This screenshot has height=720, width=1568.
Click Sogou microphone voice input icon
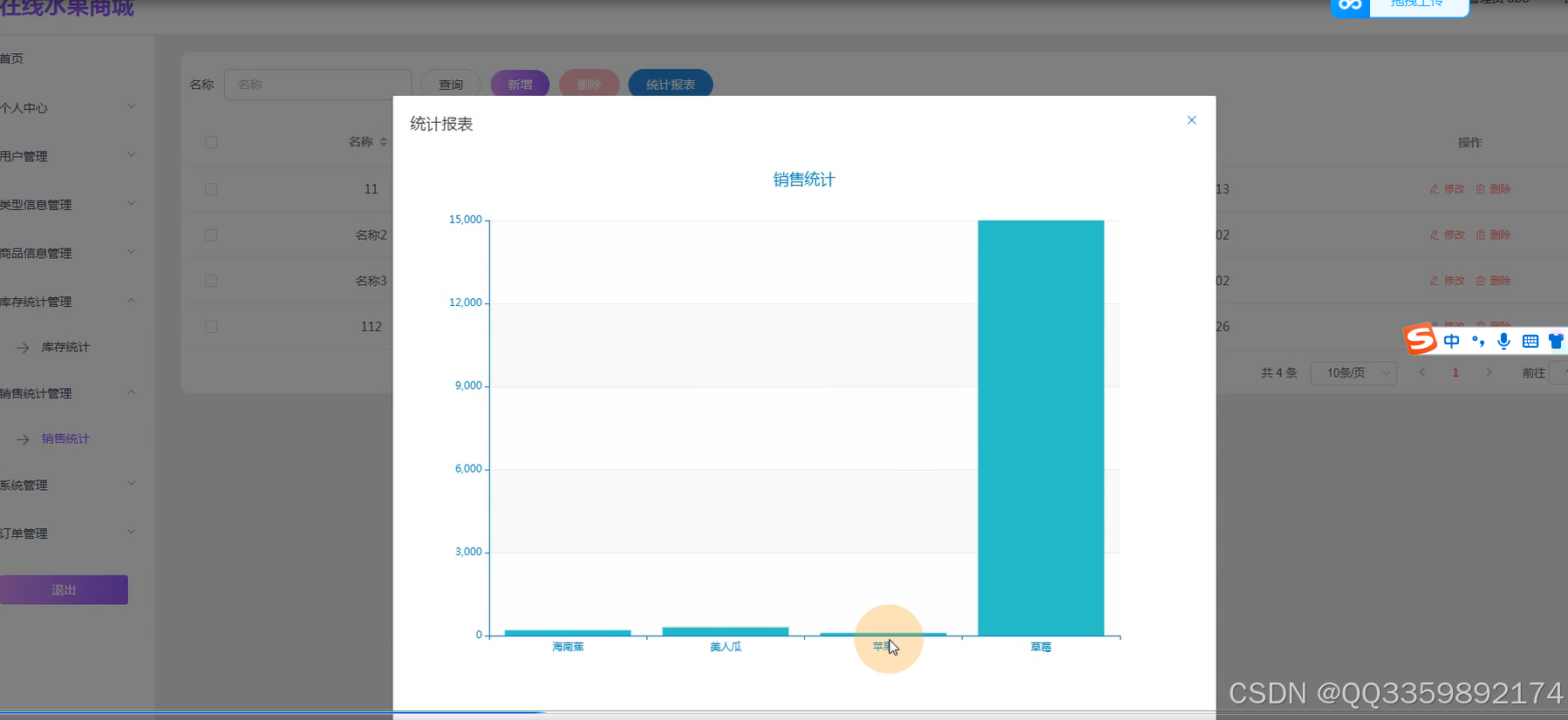pos(1503,342)
